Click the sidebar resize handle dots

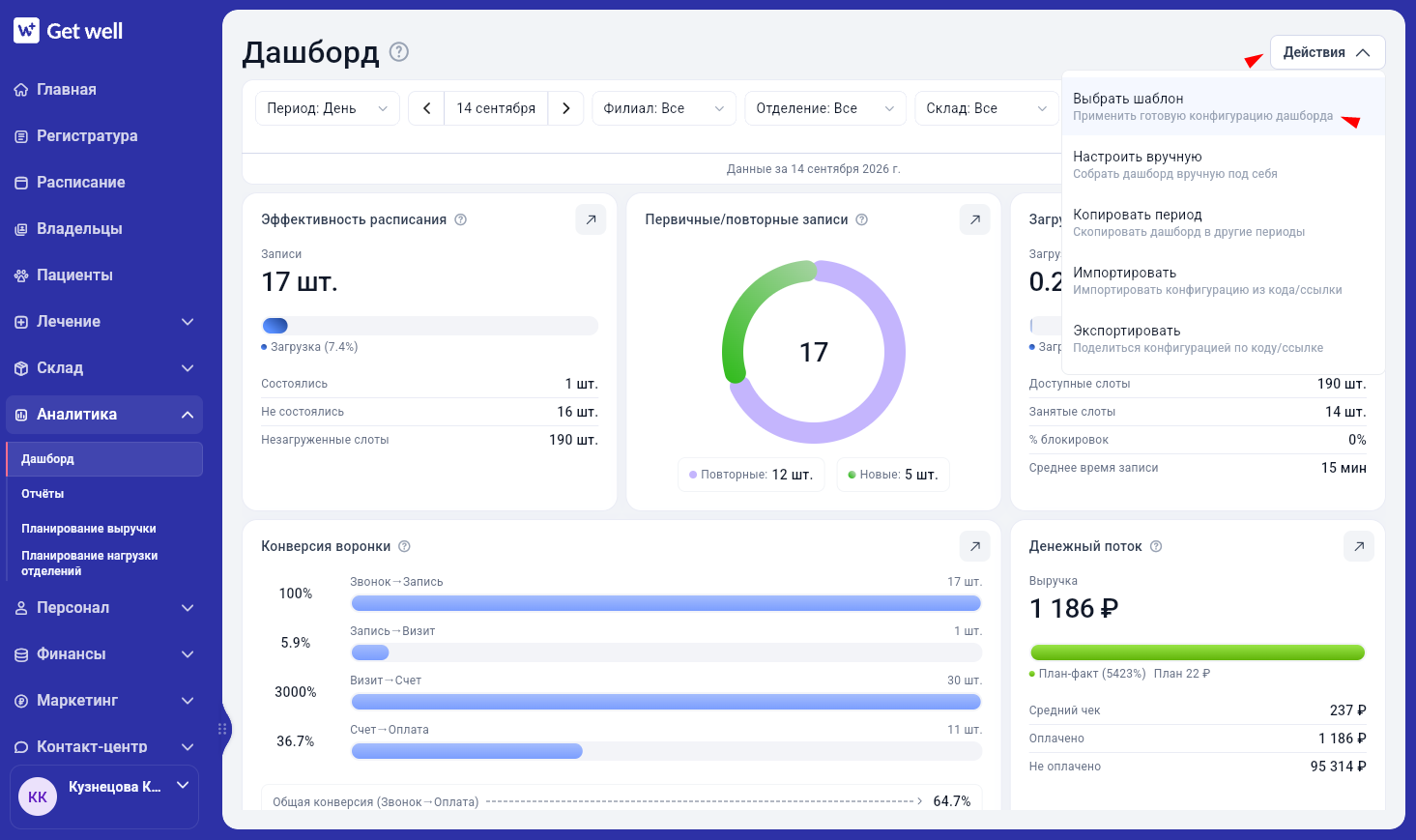pyautogui.click(x=222, y=729)
